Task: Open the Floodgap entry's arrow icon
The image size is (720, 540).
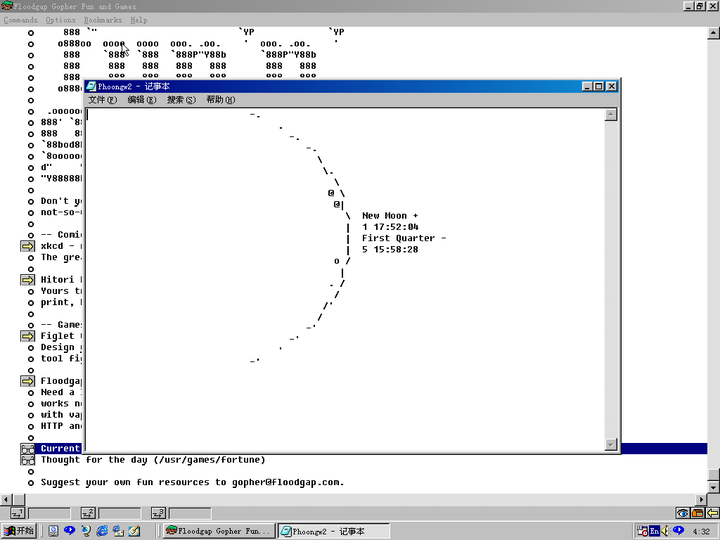Action: 28,381
